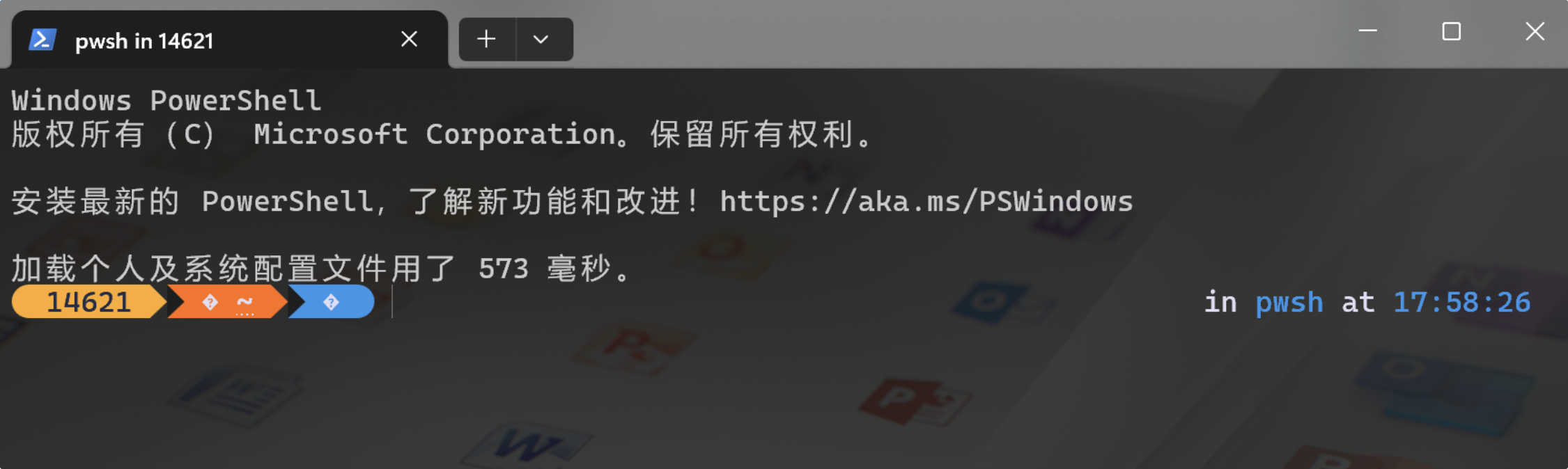Click the blue "pwsh" shell name text
Viewport: 1568px width, 469px height.
click(1289, 302)
